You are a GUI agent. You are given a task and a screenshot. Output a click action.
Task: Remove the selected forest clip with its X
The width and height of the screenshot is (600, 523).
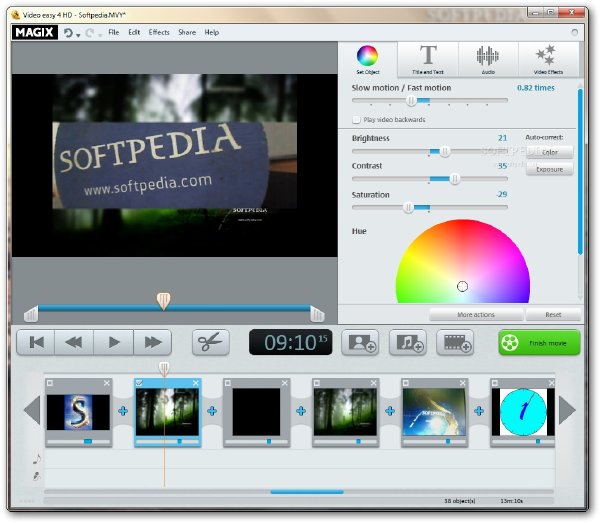(196, 383)
